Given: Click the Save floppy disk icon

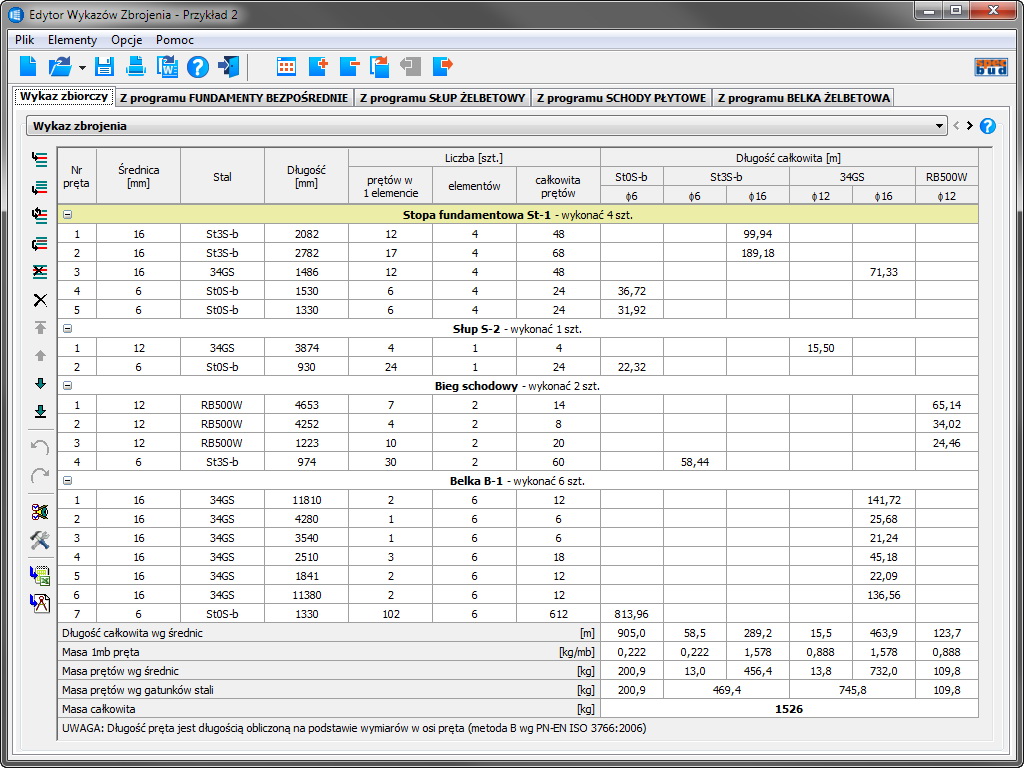Looking at the screenshot, I should pyautogui.click(x=105, y=67).
